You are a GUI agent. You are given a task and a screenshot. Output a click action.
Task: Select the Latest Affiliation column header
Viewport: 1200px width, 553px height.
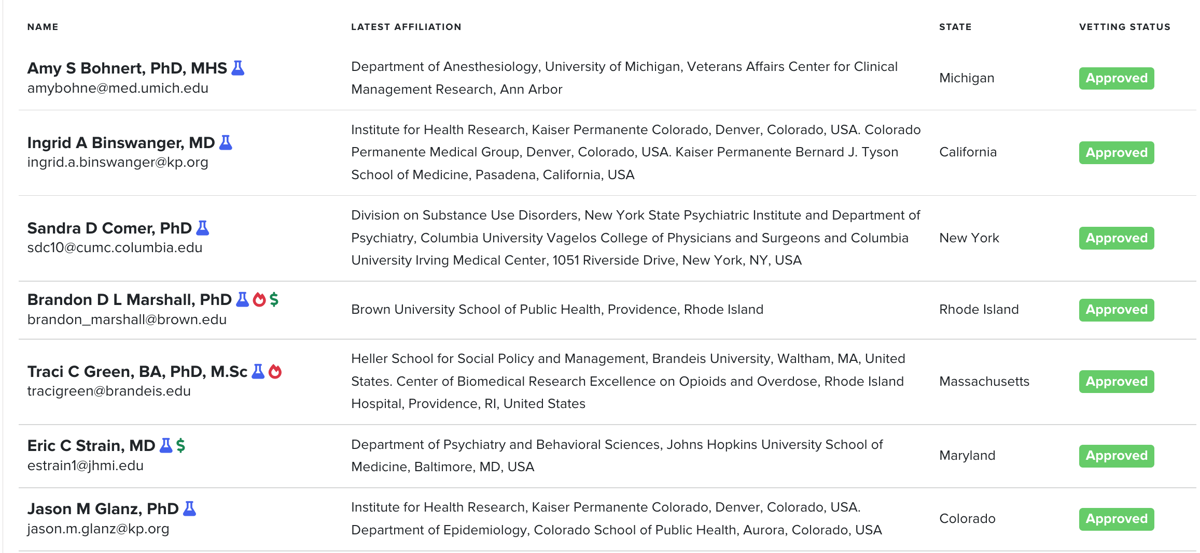(406, 27)
